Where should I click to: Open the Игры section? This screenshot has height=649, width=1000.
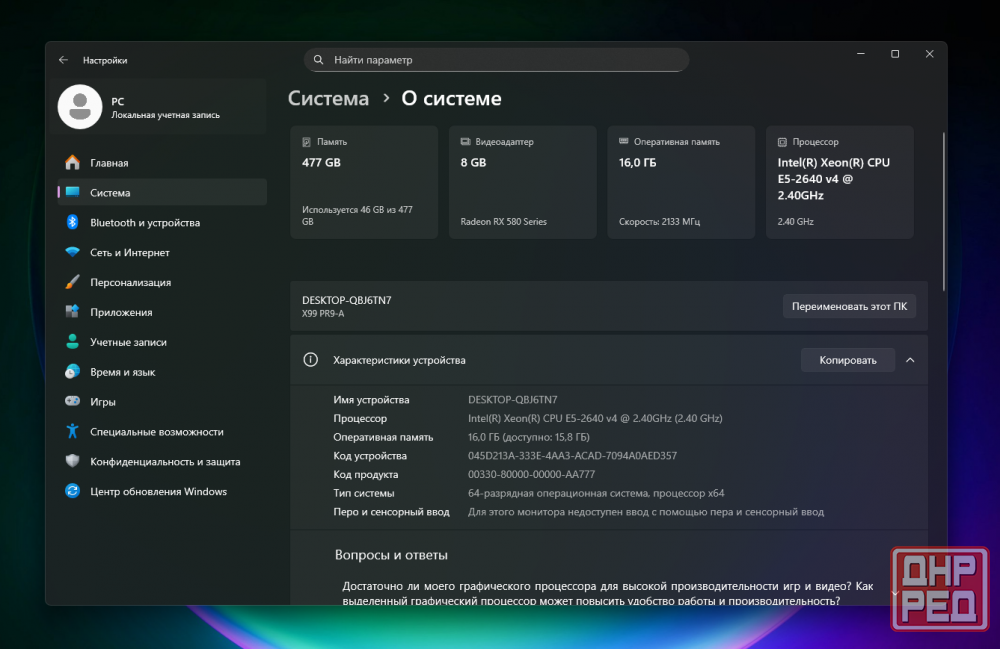tap(162, 402)
